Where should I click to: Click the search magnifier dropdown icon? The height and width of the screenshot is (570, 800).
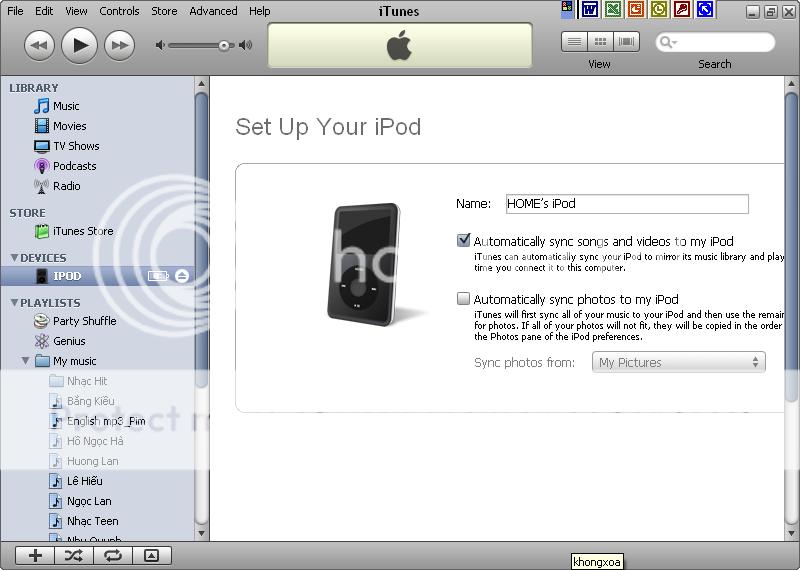tap(667, 42)
